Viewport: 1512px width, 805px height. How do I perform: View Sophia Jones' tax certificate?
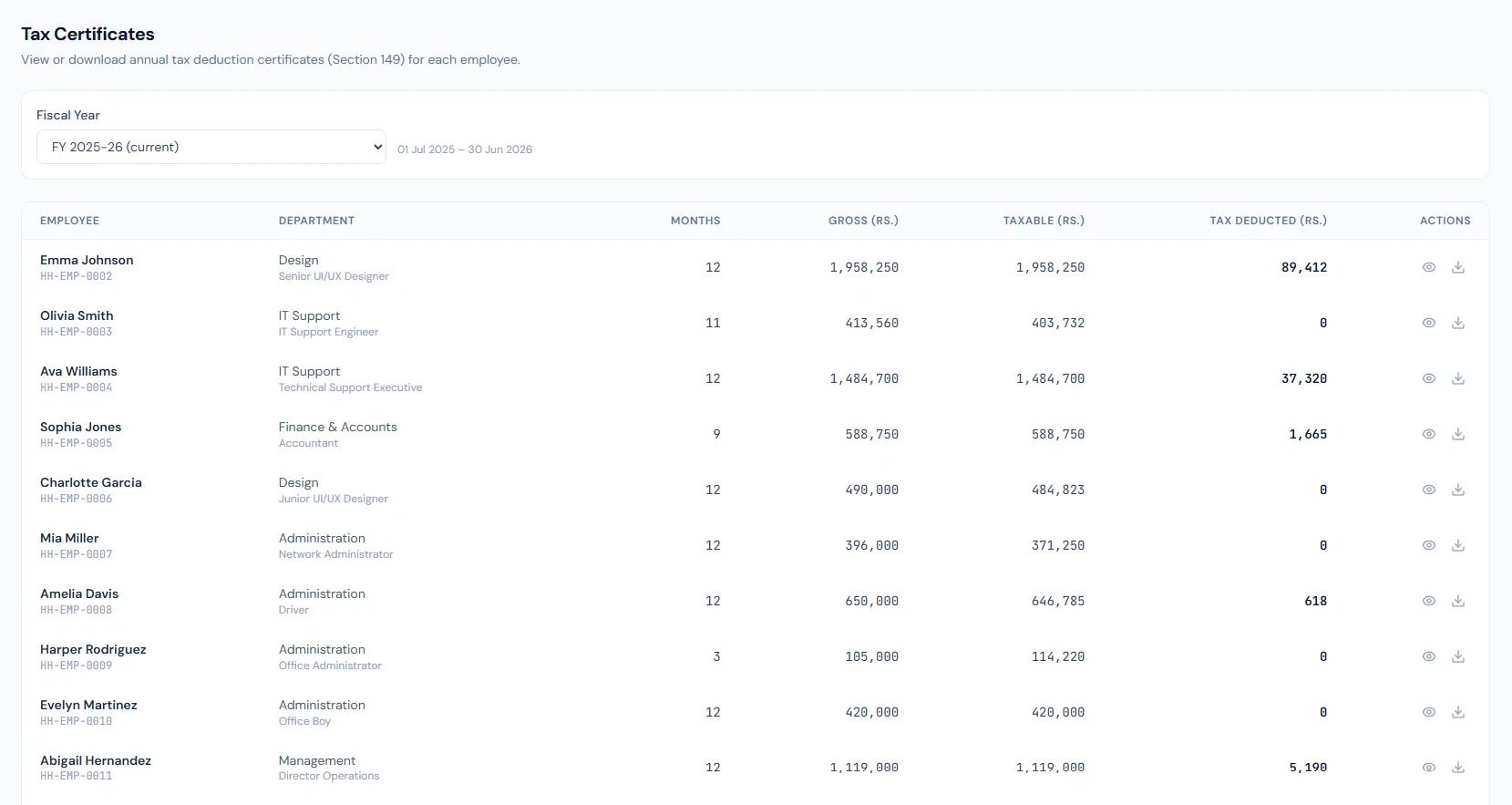pyautogui.click(x=1429, y=434)
